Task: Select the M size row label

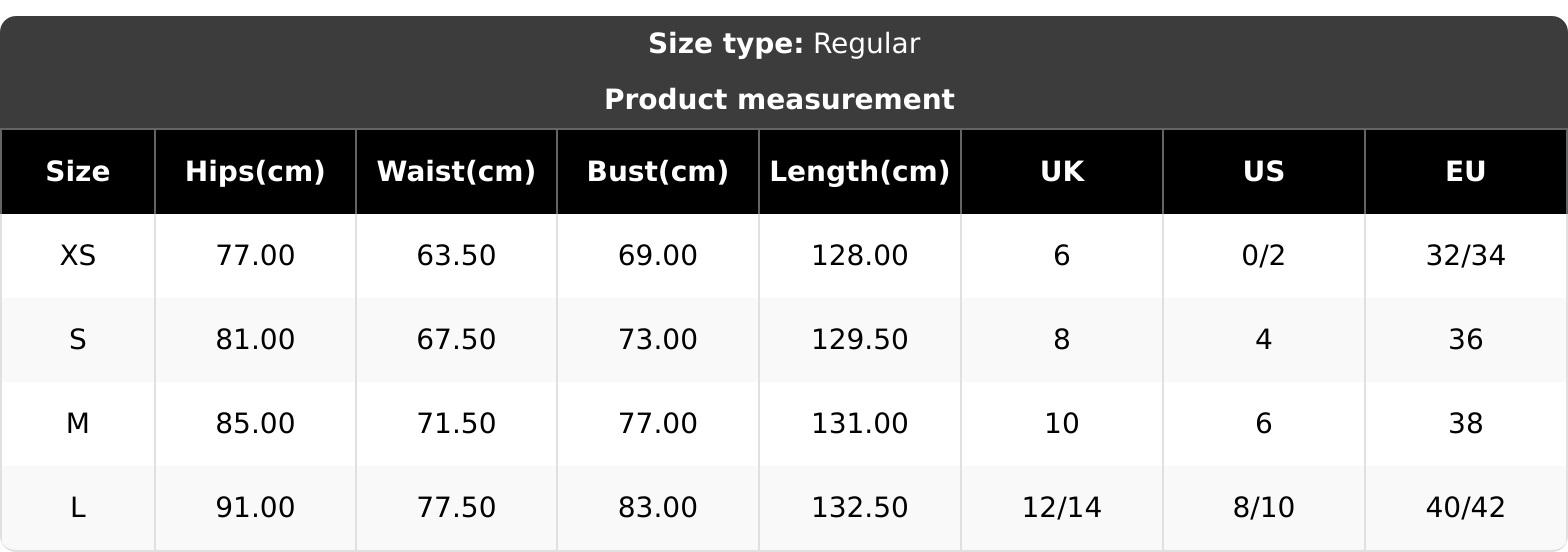Action: (78, 424)
